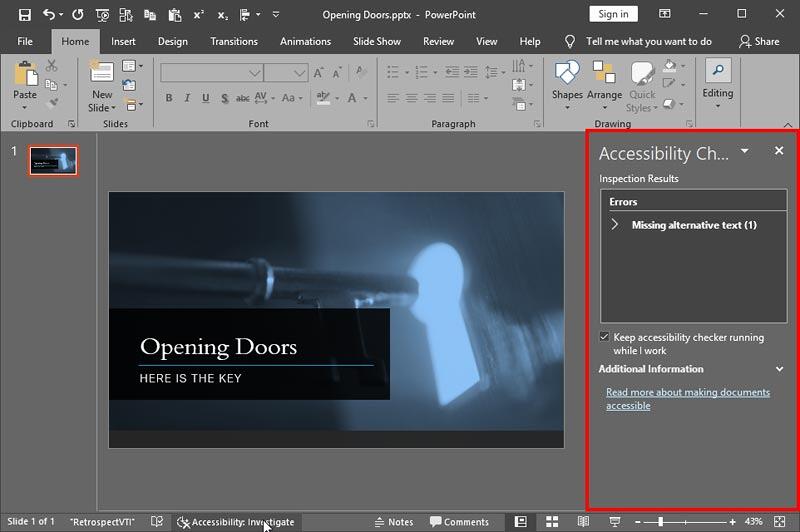The height and width of the screenshot is (532, 800).
Task: Click Accessibility: Investigate in status bar
Action: coord(236,522)
